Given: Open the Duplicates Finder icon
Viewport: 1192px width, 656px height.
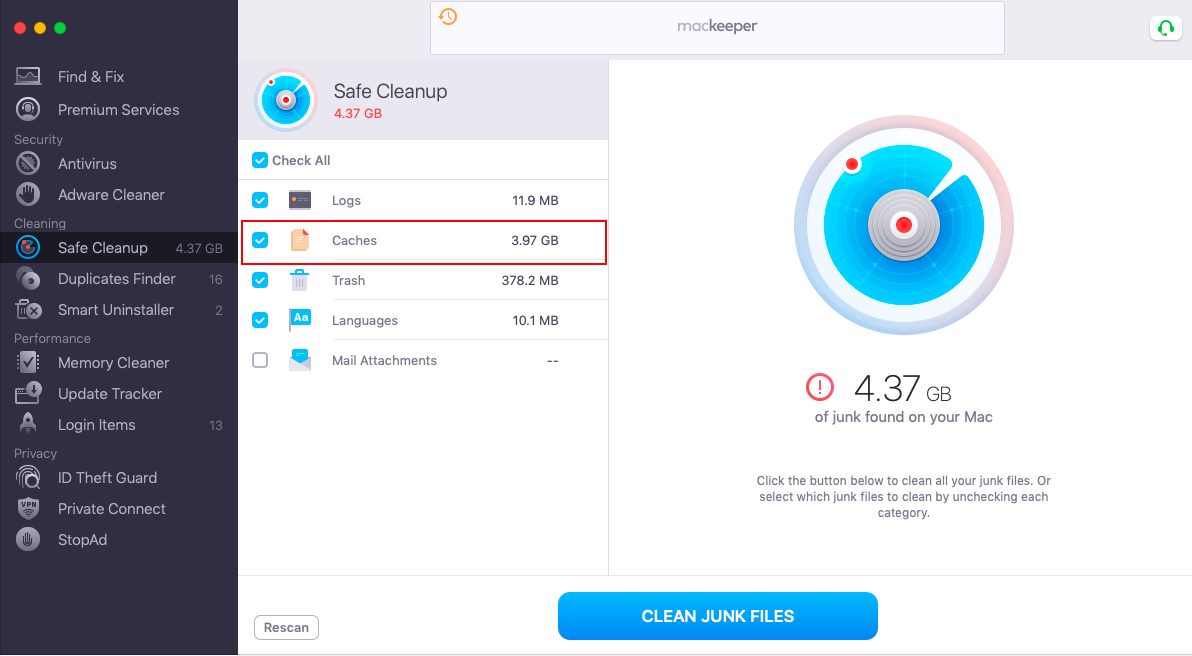Looking at the screenshot, I should (x=28, y=279).
